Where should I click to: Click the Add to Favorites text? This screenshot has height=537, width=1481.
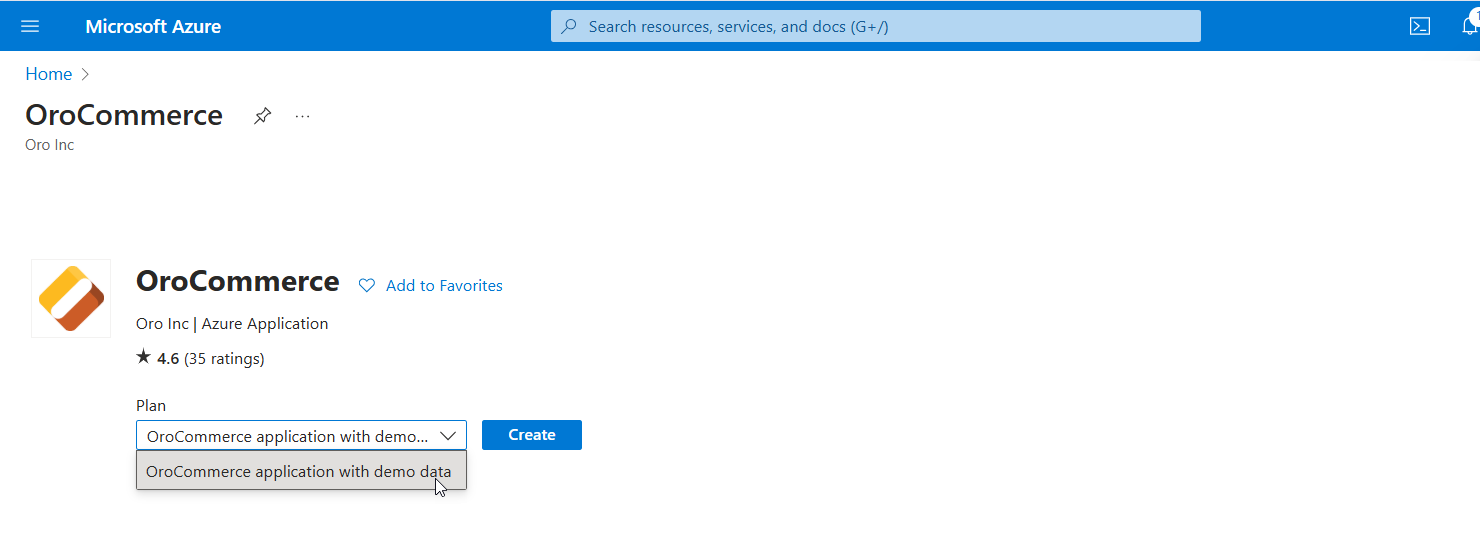pyautogui.click(x=444, y=286)
